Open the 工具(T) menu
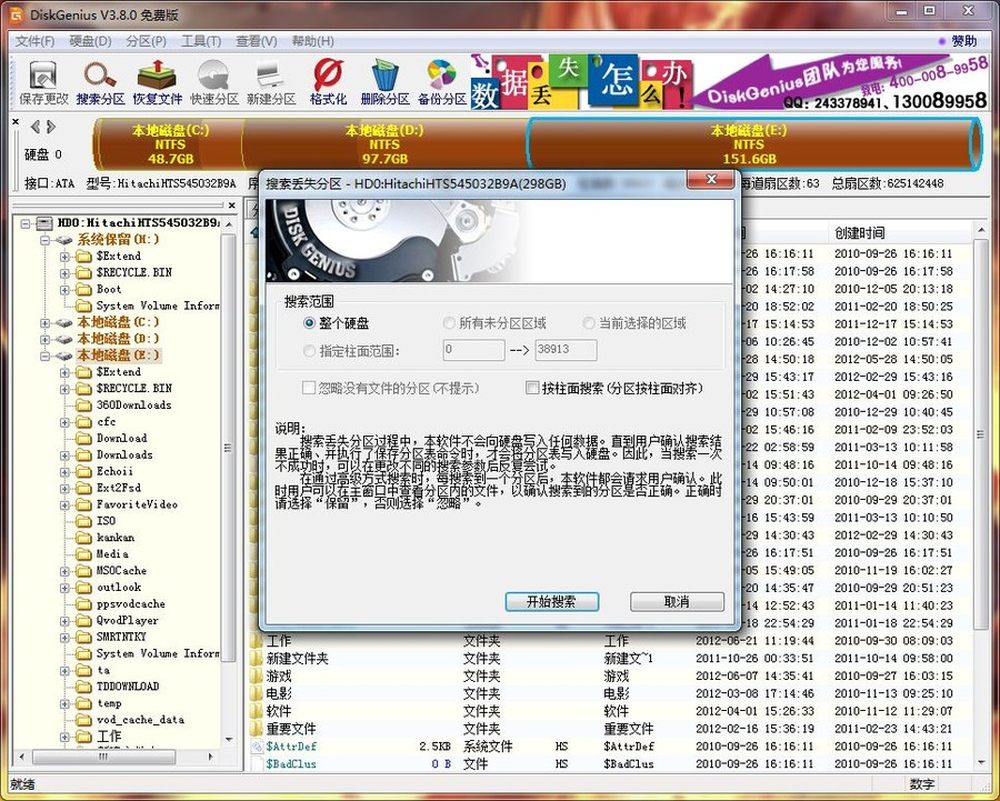This screenshot has height=801, width=1000. [200, 41]
